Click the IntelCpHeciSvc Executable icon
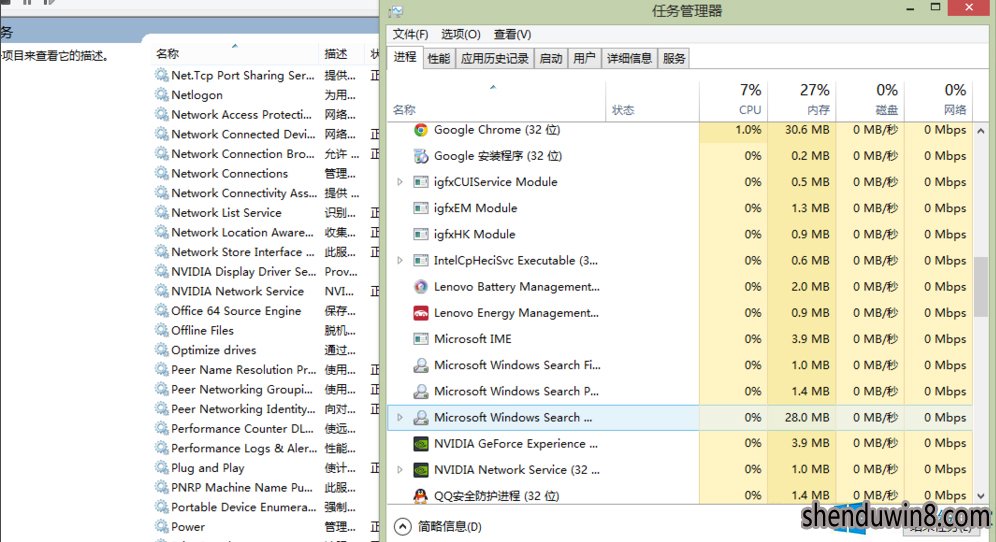The image size is (996, 542). (x=421, y=261)
